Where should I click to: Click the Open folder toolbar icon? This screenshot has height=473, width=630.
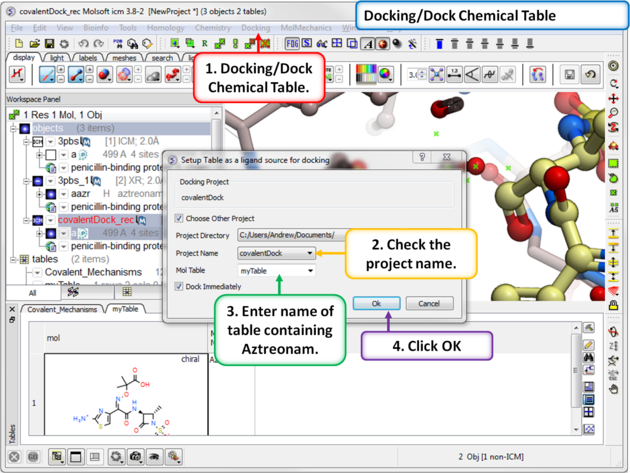(35, 43)
